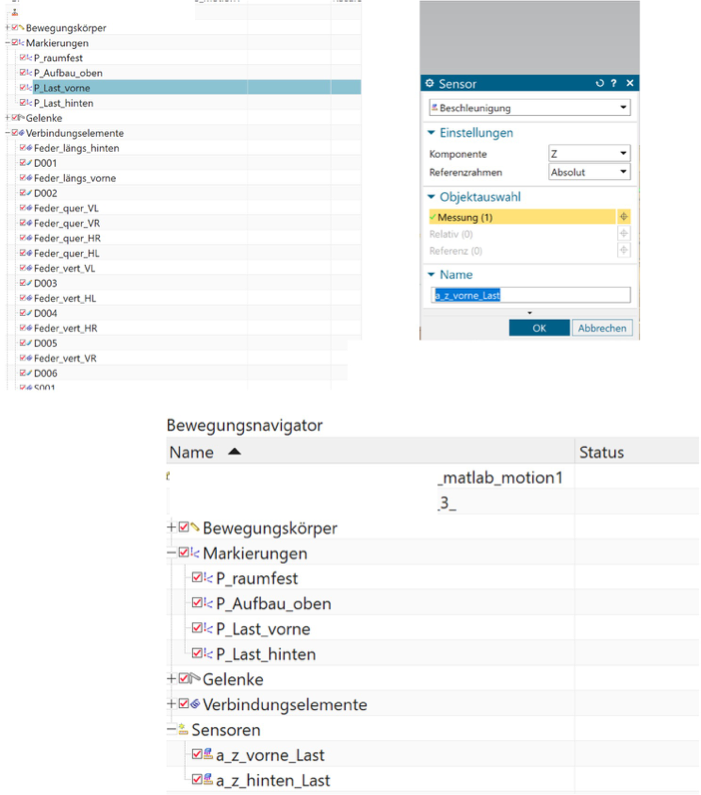The height and width of the screenshot is (795, 701).
Task: Reset the Sensor dialog with reset icon
Action: point(600,83)
